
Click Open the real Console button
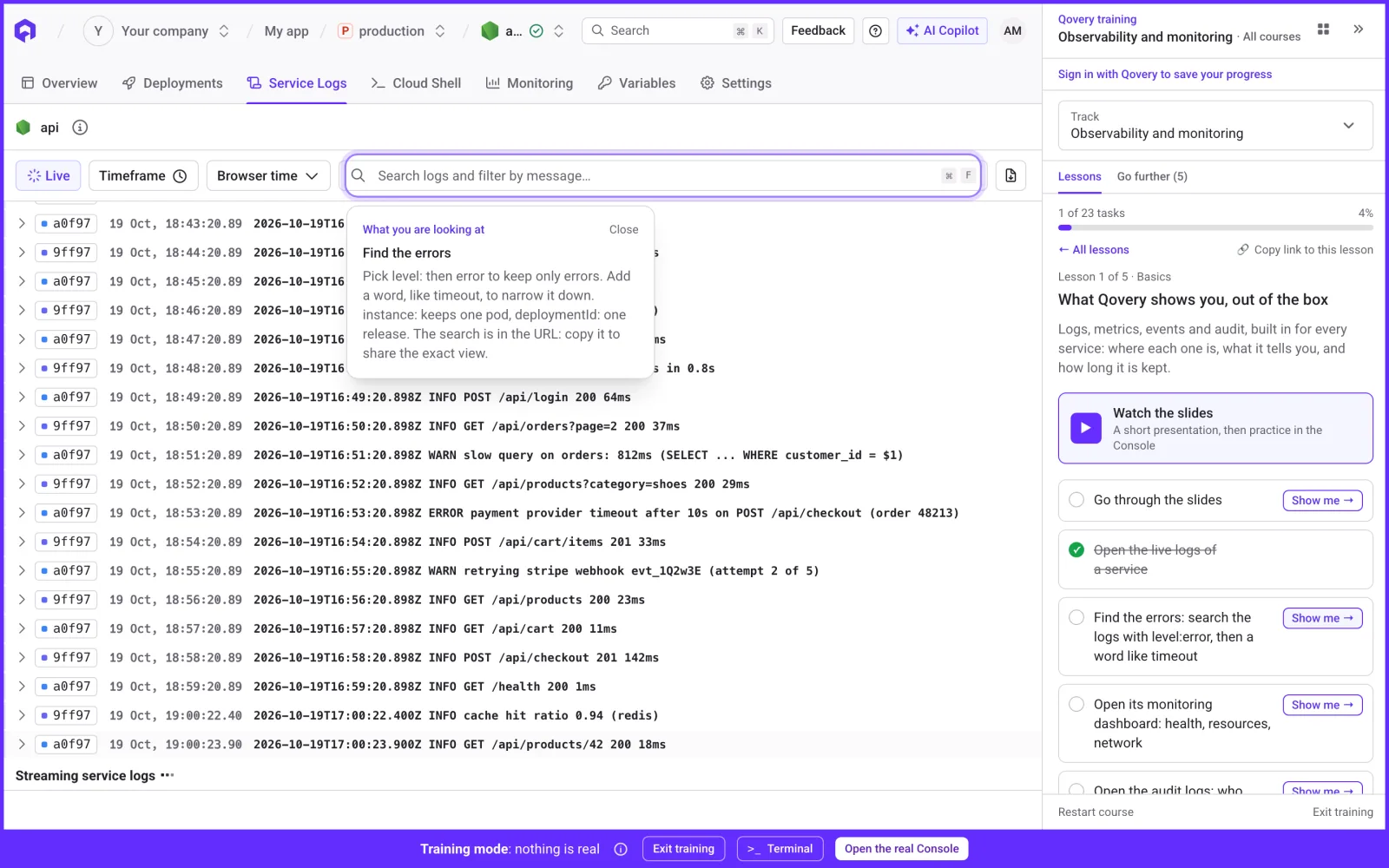click(901, 849)
